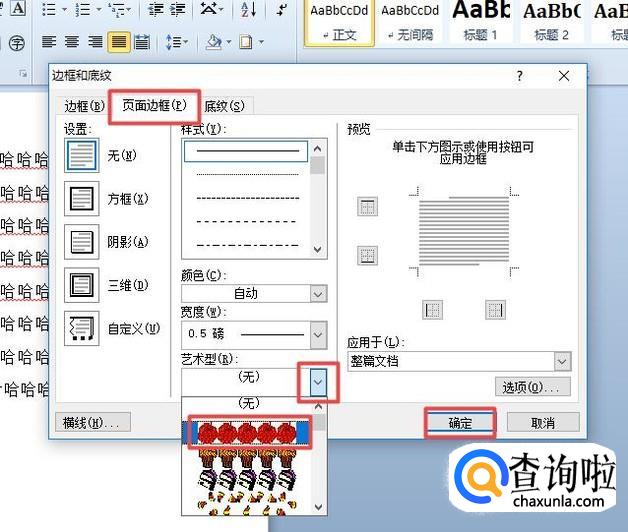Image resolution: width=628 pixels, height=532 pixels.
Task: Toggle right border in preview
Action: coord(495,310)
